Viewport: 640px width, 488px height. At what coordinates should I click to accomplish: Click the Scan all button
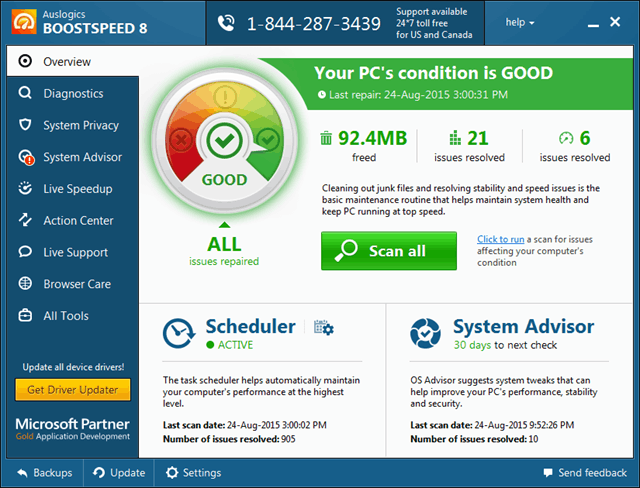(x=389, y=251)
